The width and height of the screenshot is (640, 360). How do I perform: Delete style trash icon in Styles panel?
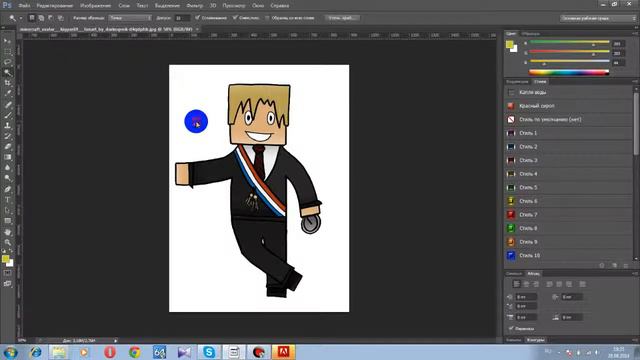[626, 266]
